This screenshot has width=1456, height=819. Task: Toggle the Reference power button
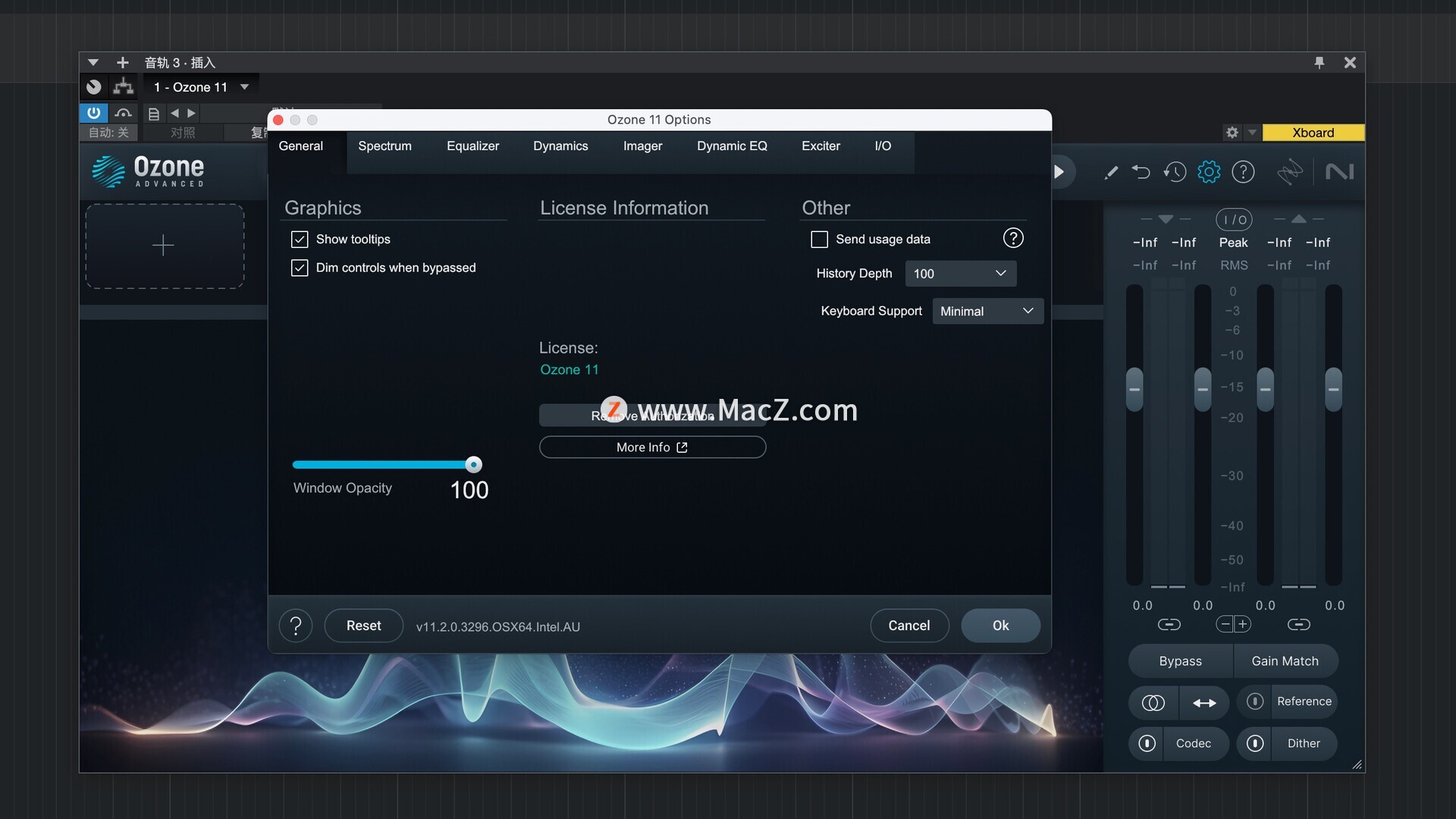[1255, 701]
